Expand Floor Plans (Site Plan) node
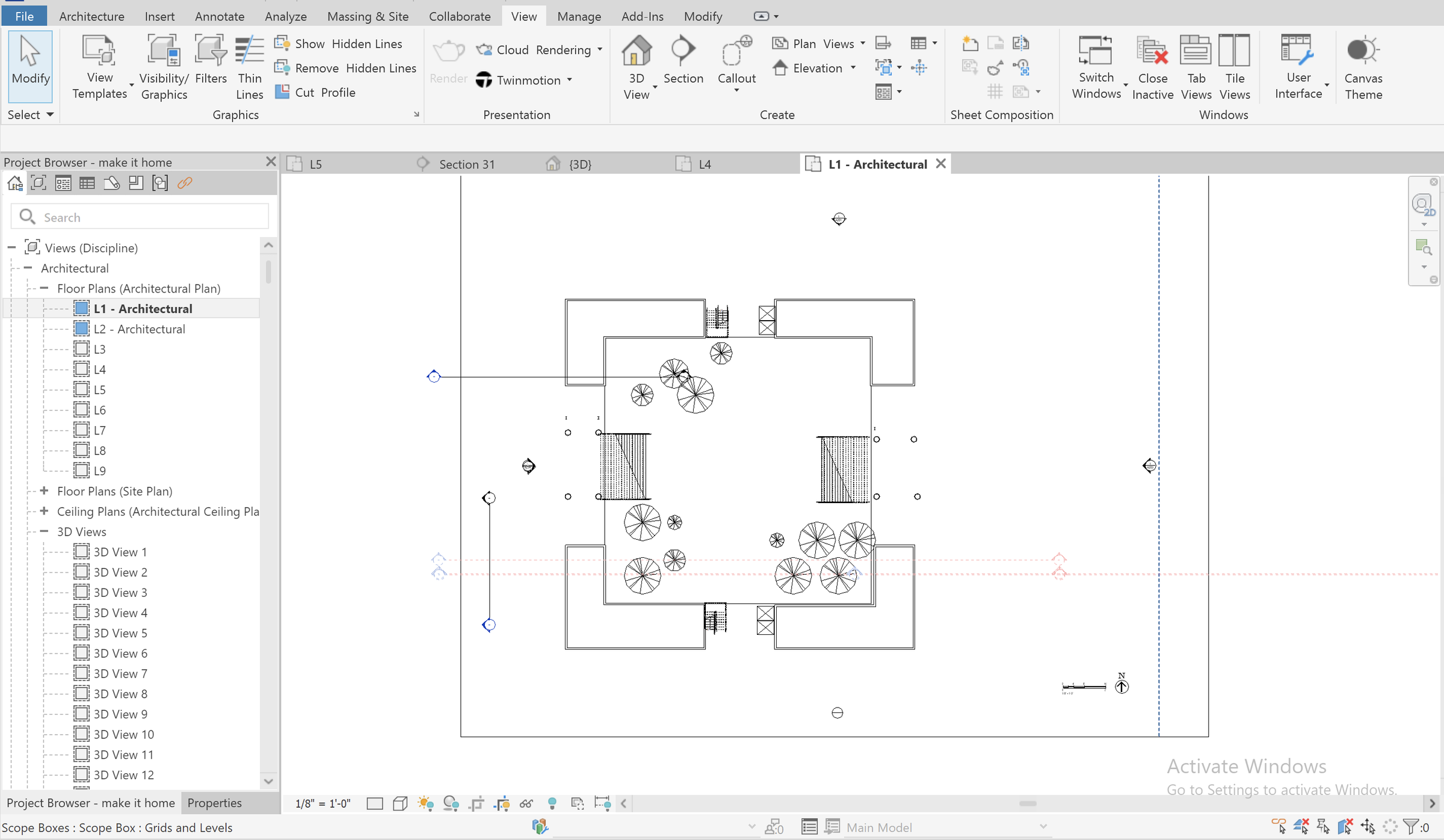 pyautogui.click(x=44, y=491)
